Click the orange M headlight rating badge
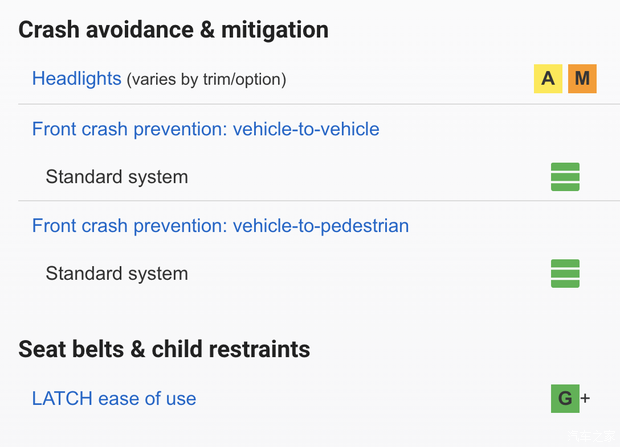Viewport: 620px width, 447px height. coord(582,79)
